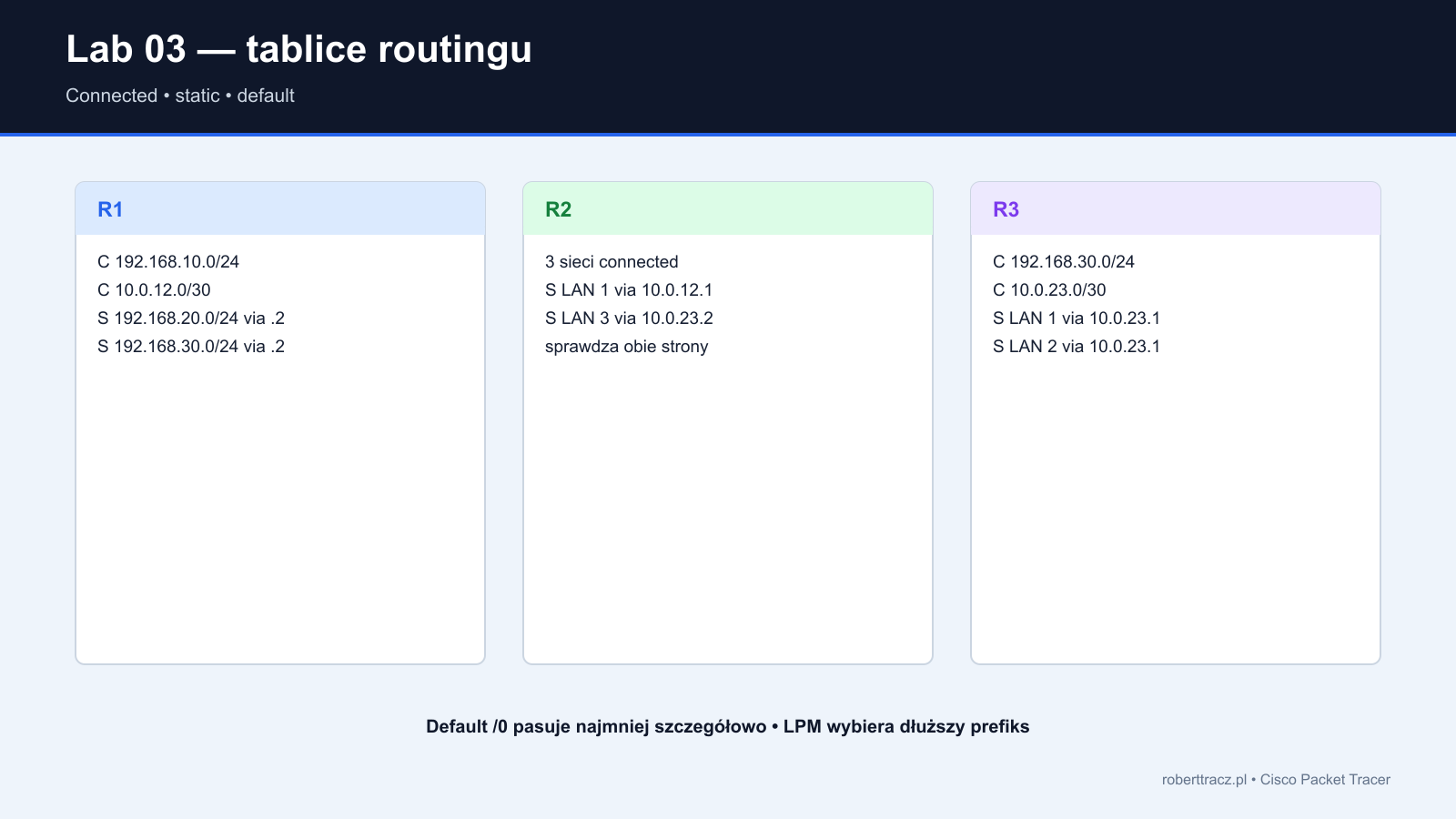Click the R1 entry 'C 192.168.10.0/24'
1456x819 pixels.
point(168,262)
